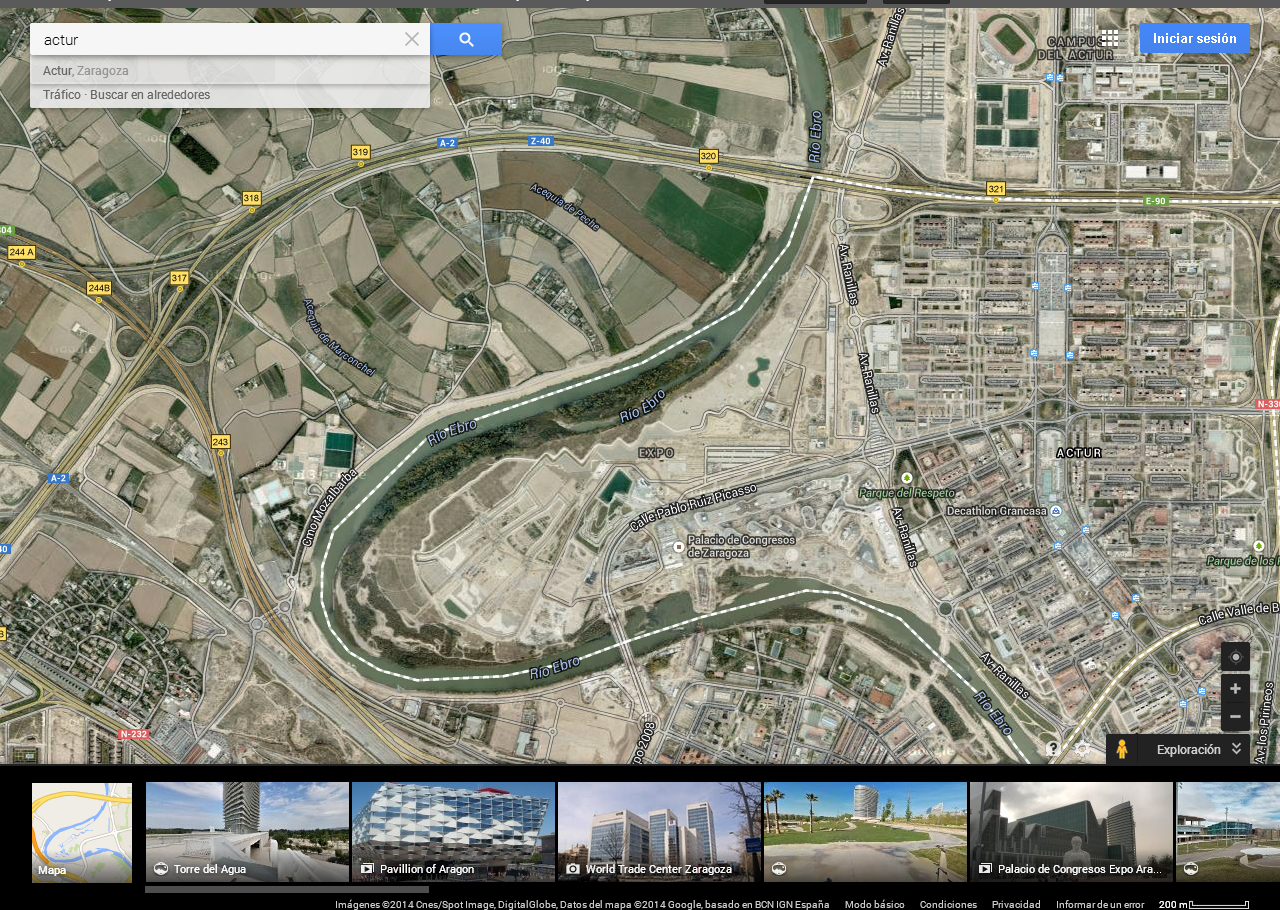Open the help question mark icon
Viewport: 1280px width, 910px height.
1053,749
